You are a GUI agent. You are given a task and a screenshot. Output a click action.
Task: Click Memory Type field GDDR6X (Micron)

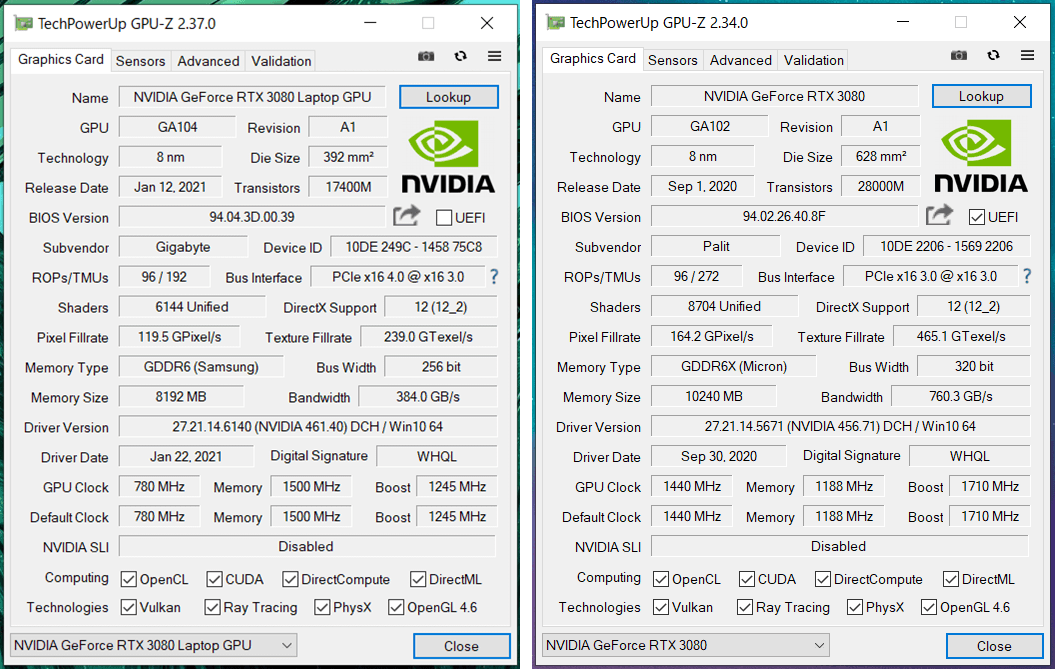pos(733,366)
